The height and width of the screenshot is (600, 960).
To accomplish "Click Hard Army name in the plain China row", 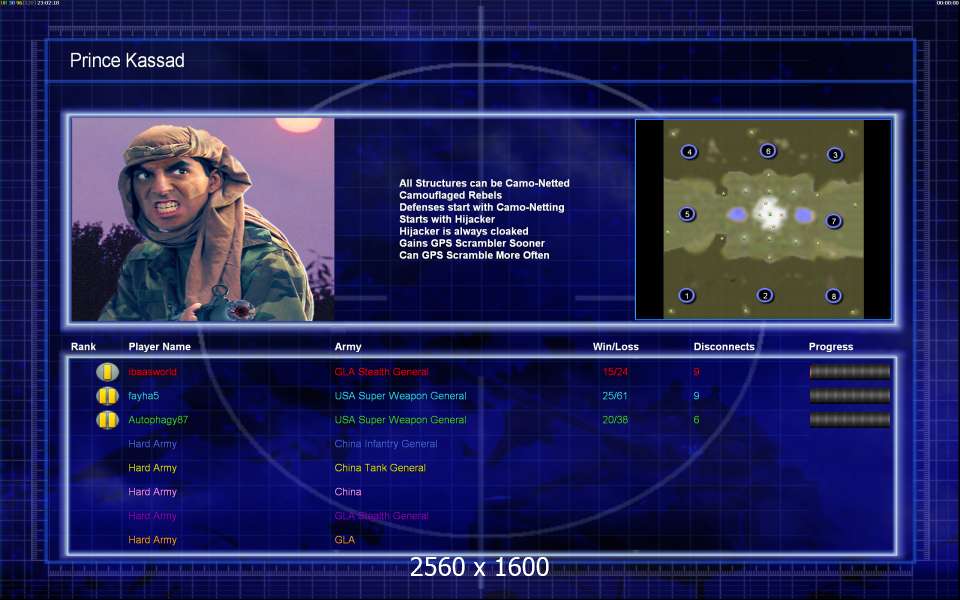I will pyautogui.click(x=152, y=492).
